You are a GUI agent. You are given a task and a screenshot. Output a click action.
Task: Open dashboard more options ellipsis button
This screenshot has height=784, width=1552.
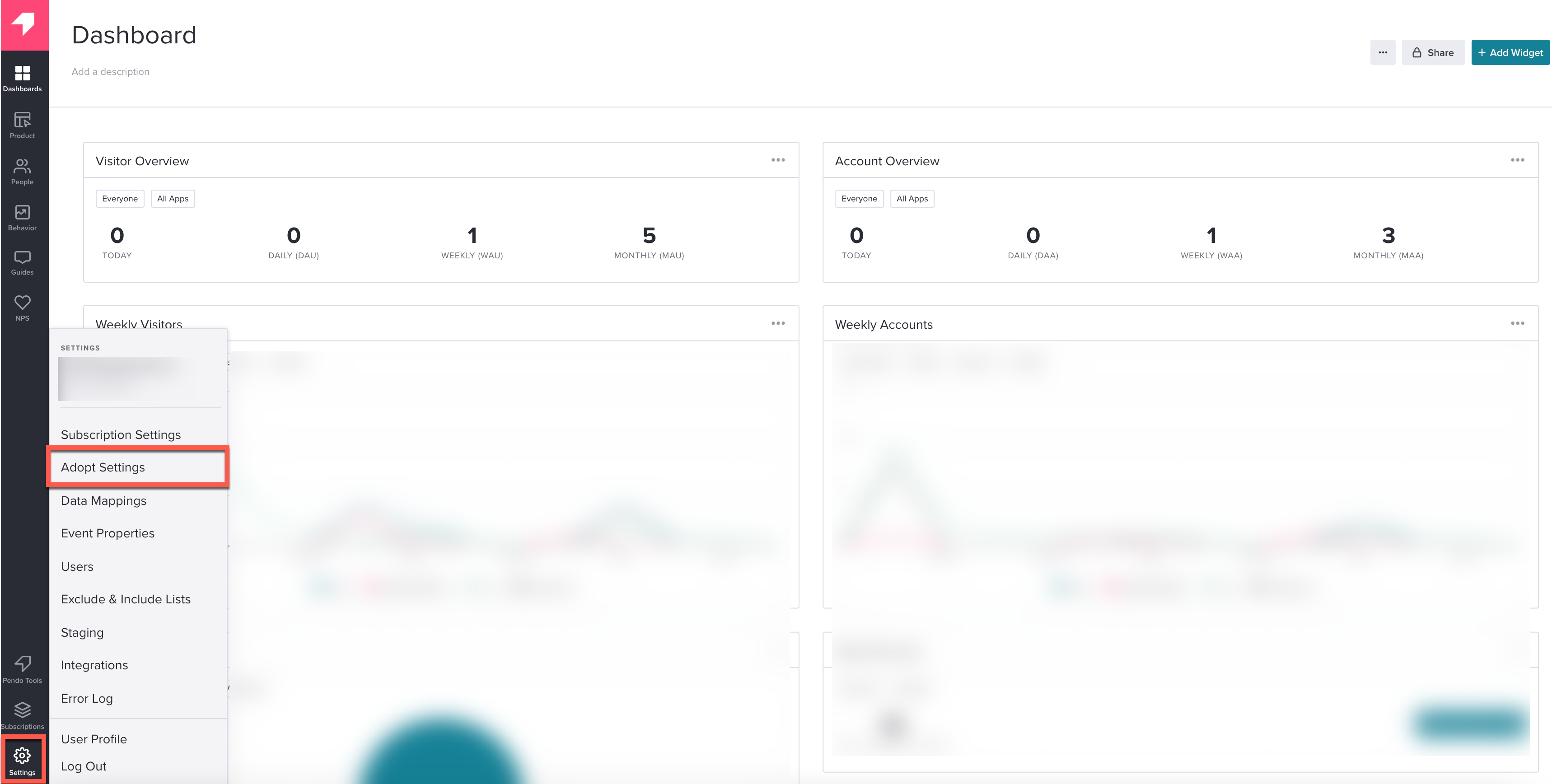point(1382,52)
